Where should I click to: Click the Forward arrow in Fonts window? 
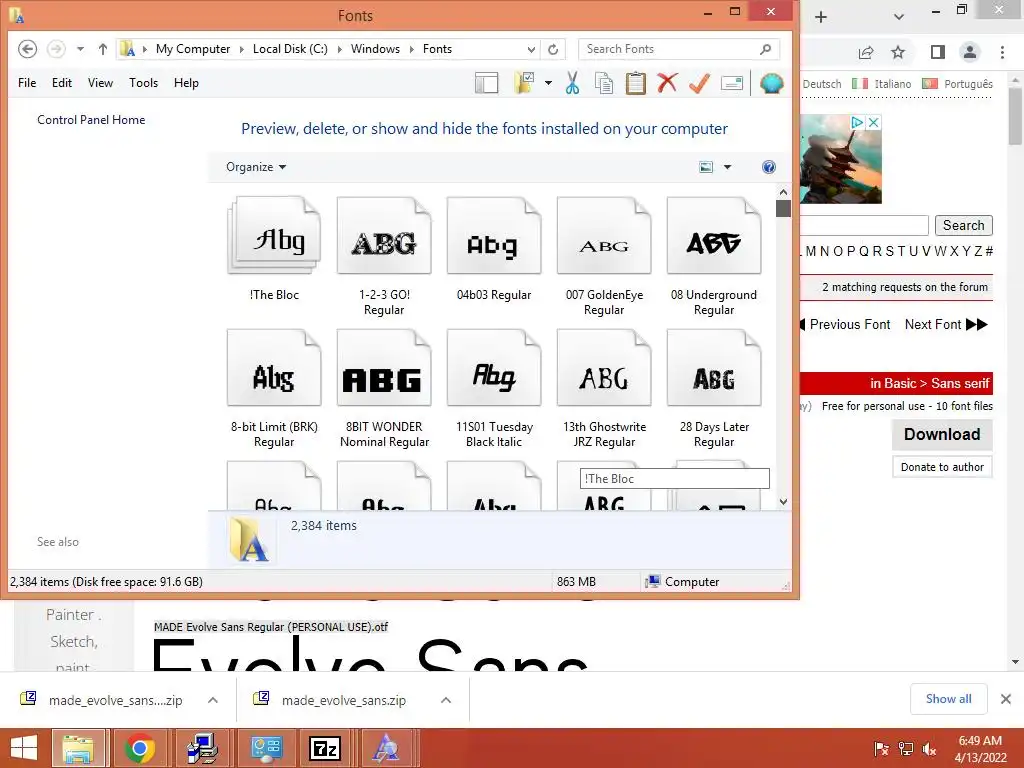click(x=56, y=49)
